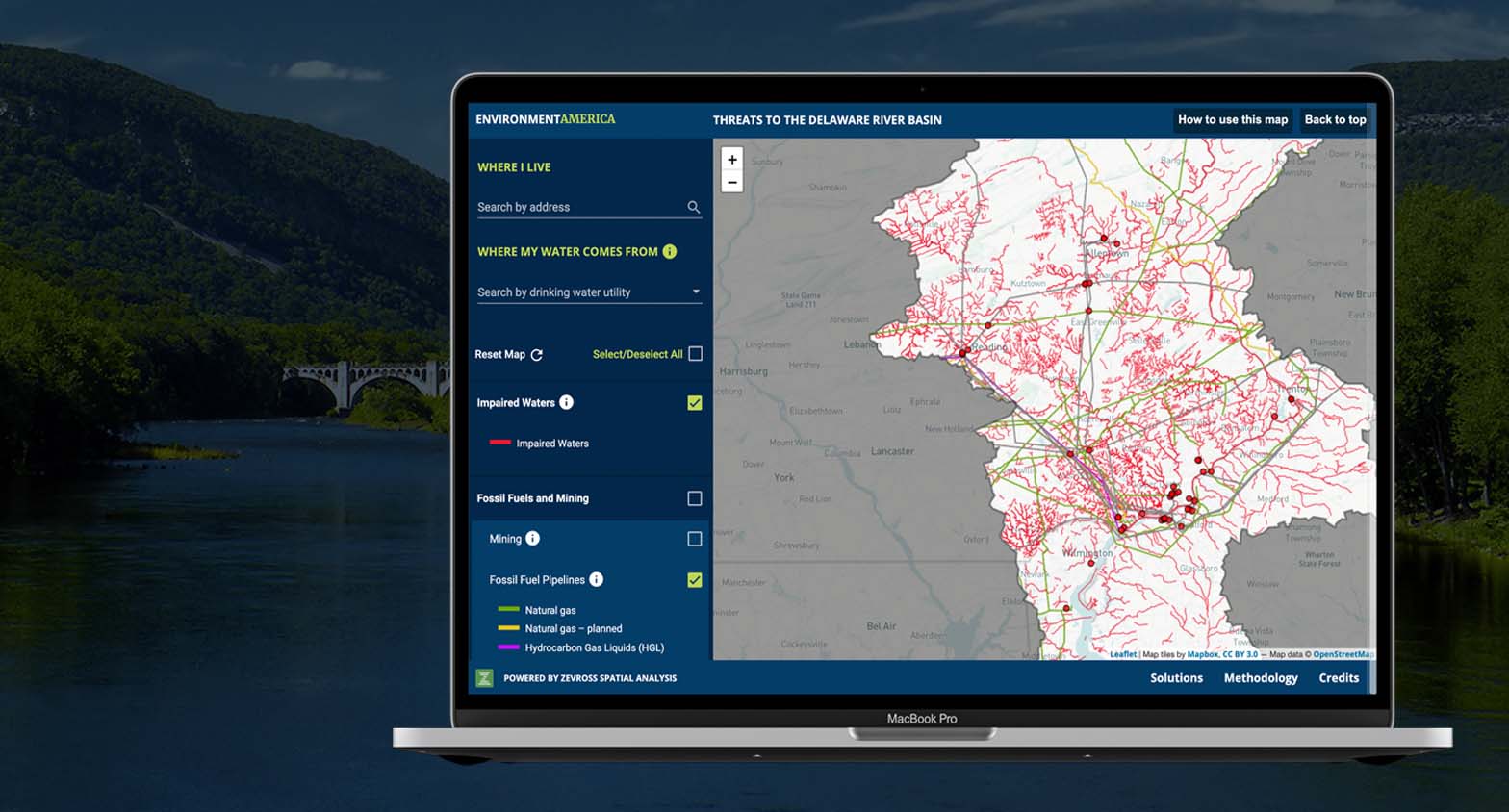Expand the drinking water utility dropdown
Image resolution: width=1509 pixels, height=812 pixels.
(x=696, y=292)
